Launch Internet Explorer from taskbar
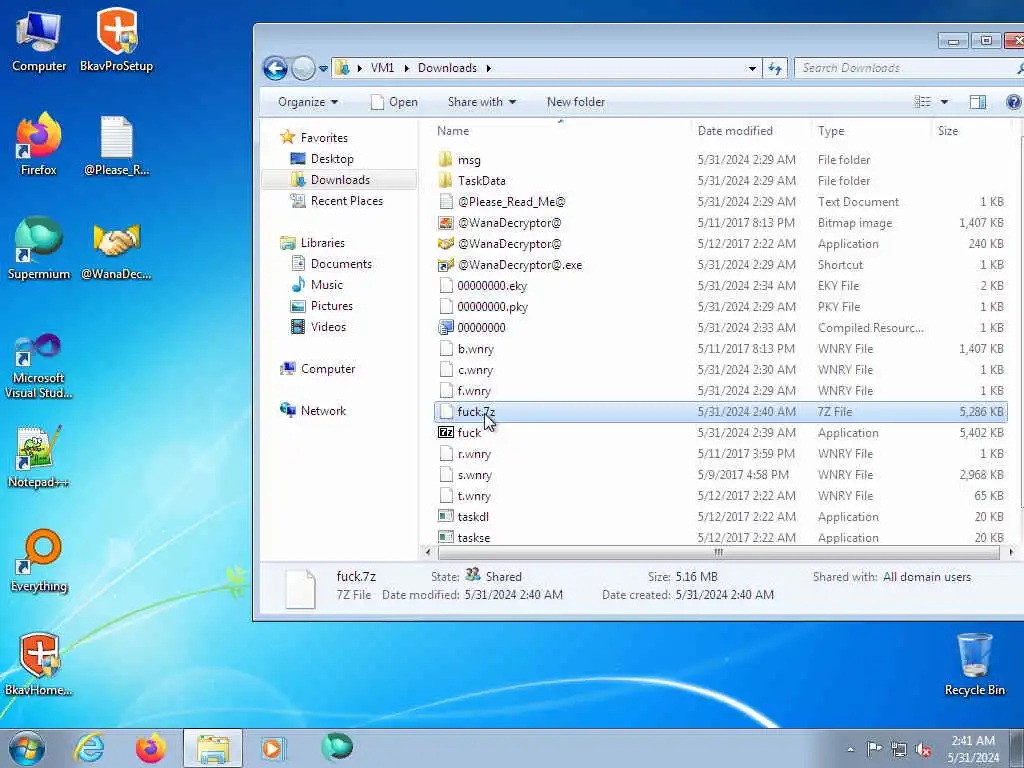 click(88, 748)
